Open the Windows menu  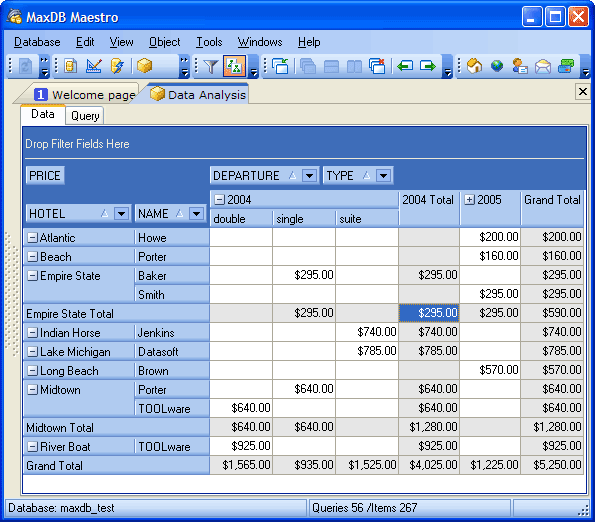coord(260,42)
